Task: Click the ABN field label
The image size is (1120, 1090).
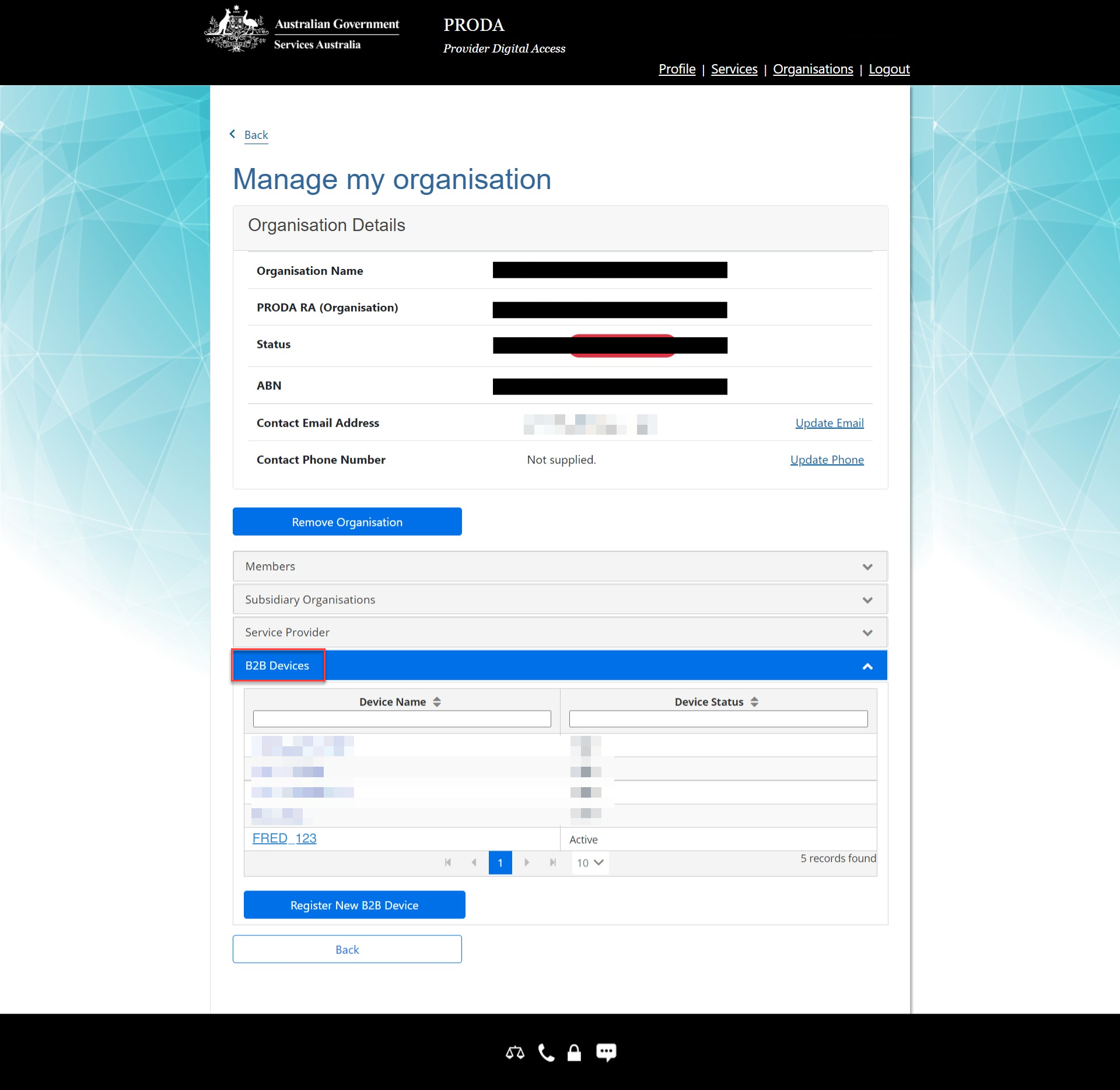Action: (269, 386)
